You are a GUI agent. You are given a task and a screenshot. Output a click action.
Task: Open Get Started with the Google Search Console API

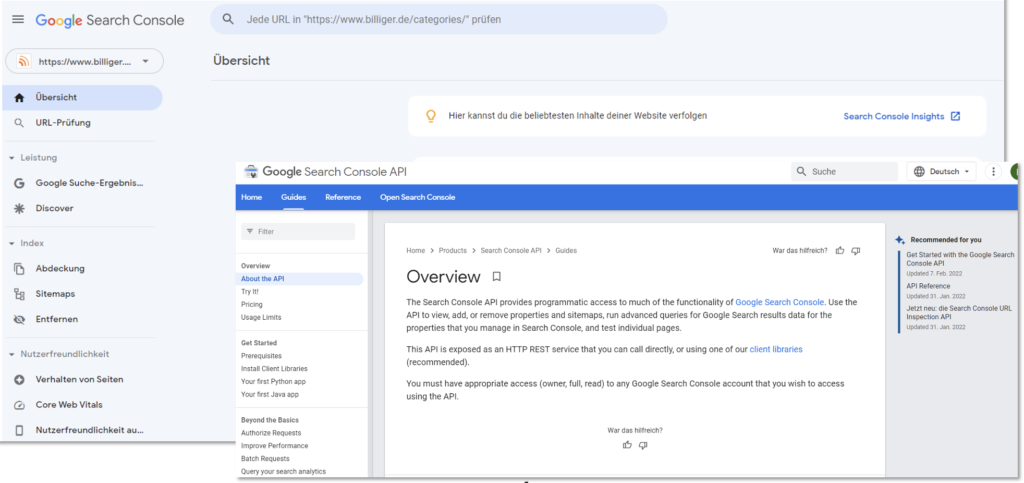[x=960, y=258]
